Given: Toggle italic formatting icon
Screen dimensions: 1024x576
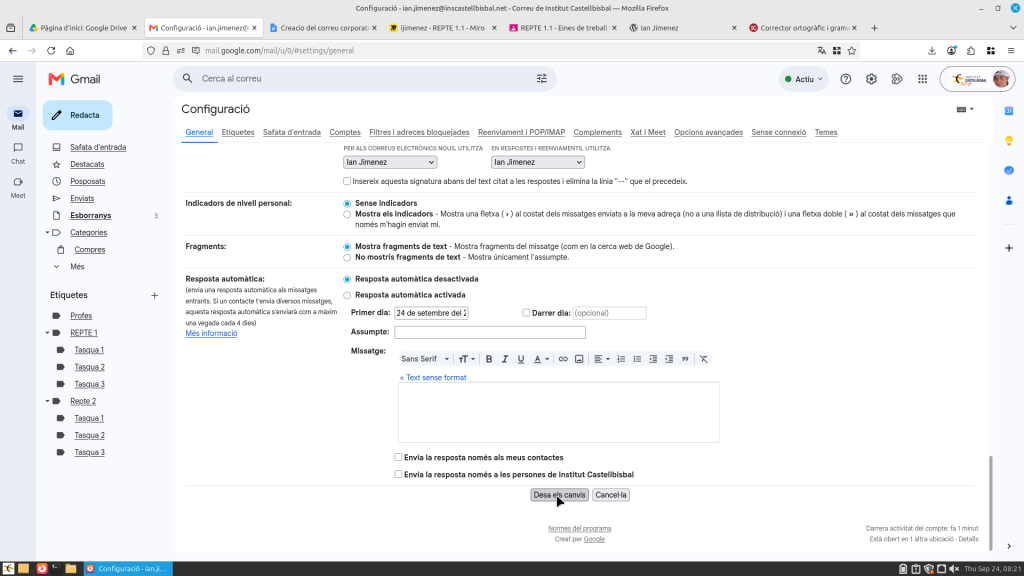Looking at the screenshot, I should click(505, 359).
